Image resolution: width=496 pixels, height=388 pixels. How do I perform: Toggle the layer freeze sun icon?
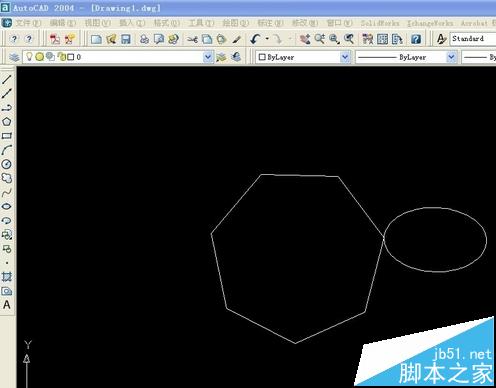click(x=40, y=57)
